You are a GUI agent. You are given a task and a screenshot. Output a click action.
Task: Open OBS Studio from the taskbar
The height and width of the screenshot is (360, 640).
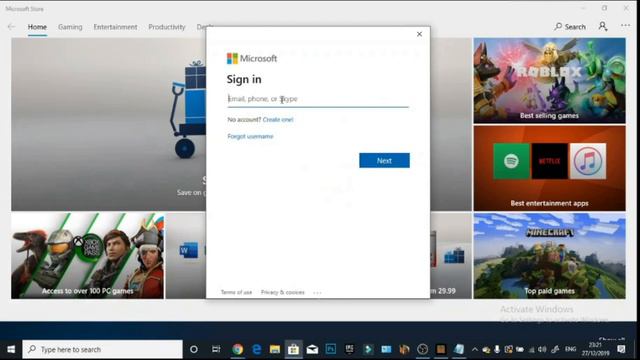click(x=422, y=349)
